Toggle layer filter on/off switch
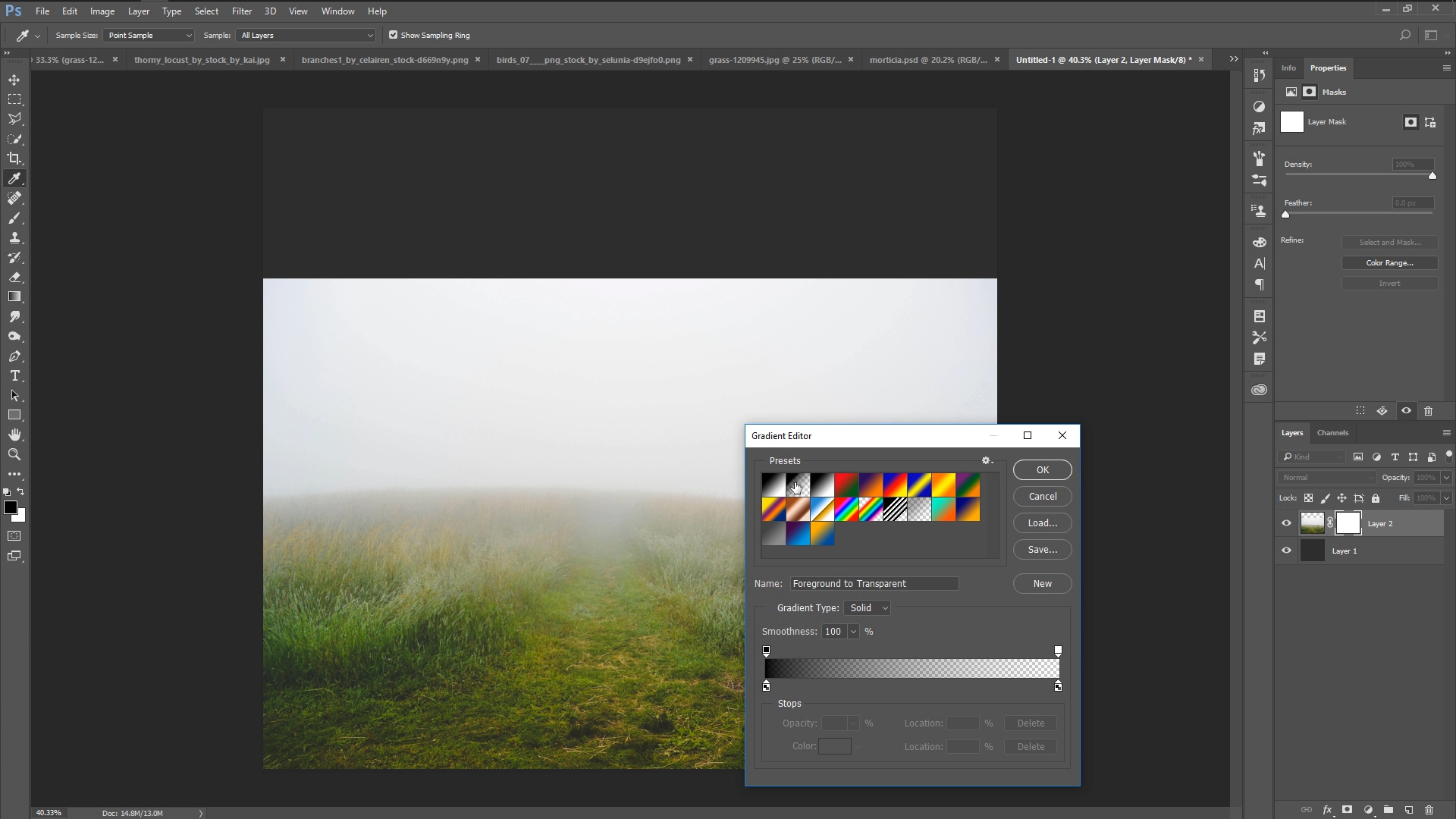The width and height of the screenshot is (1456, 819). pos(1449,455)
